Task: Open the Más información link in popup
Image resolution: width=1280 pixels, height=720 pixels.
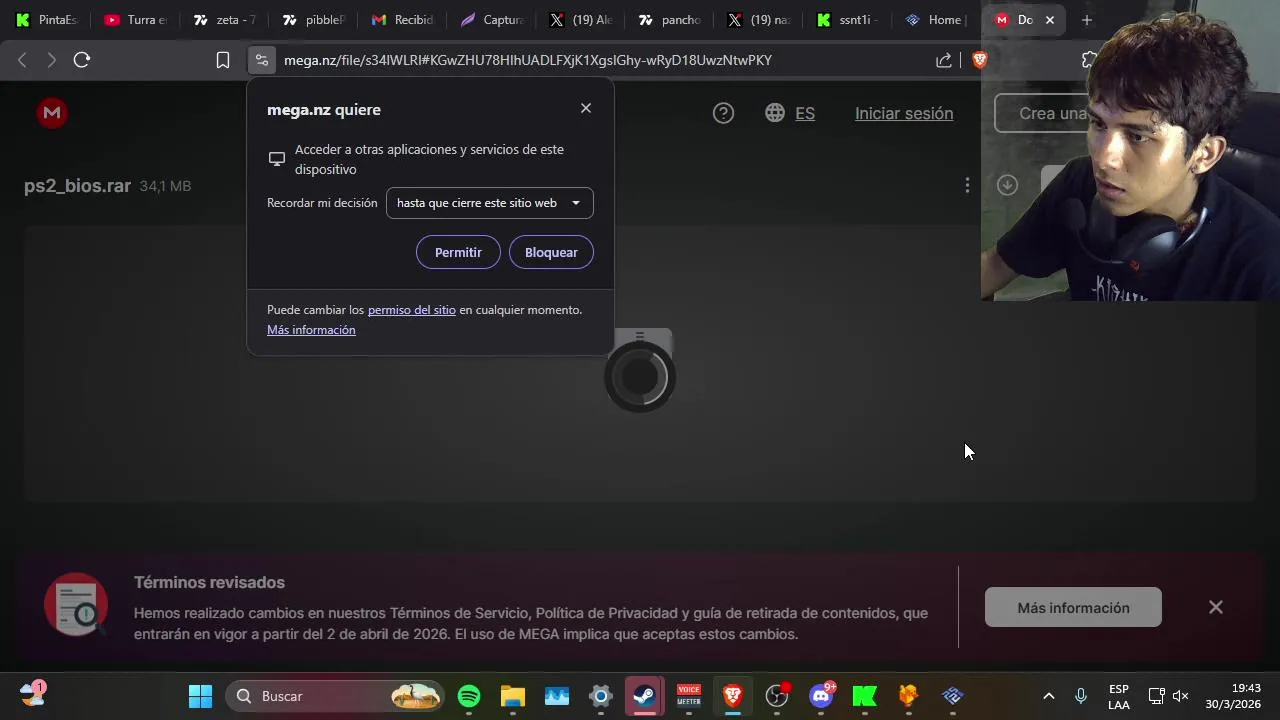Action: [x=311, y=330]
